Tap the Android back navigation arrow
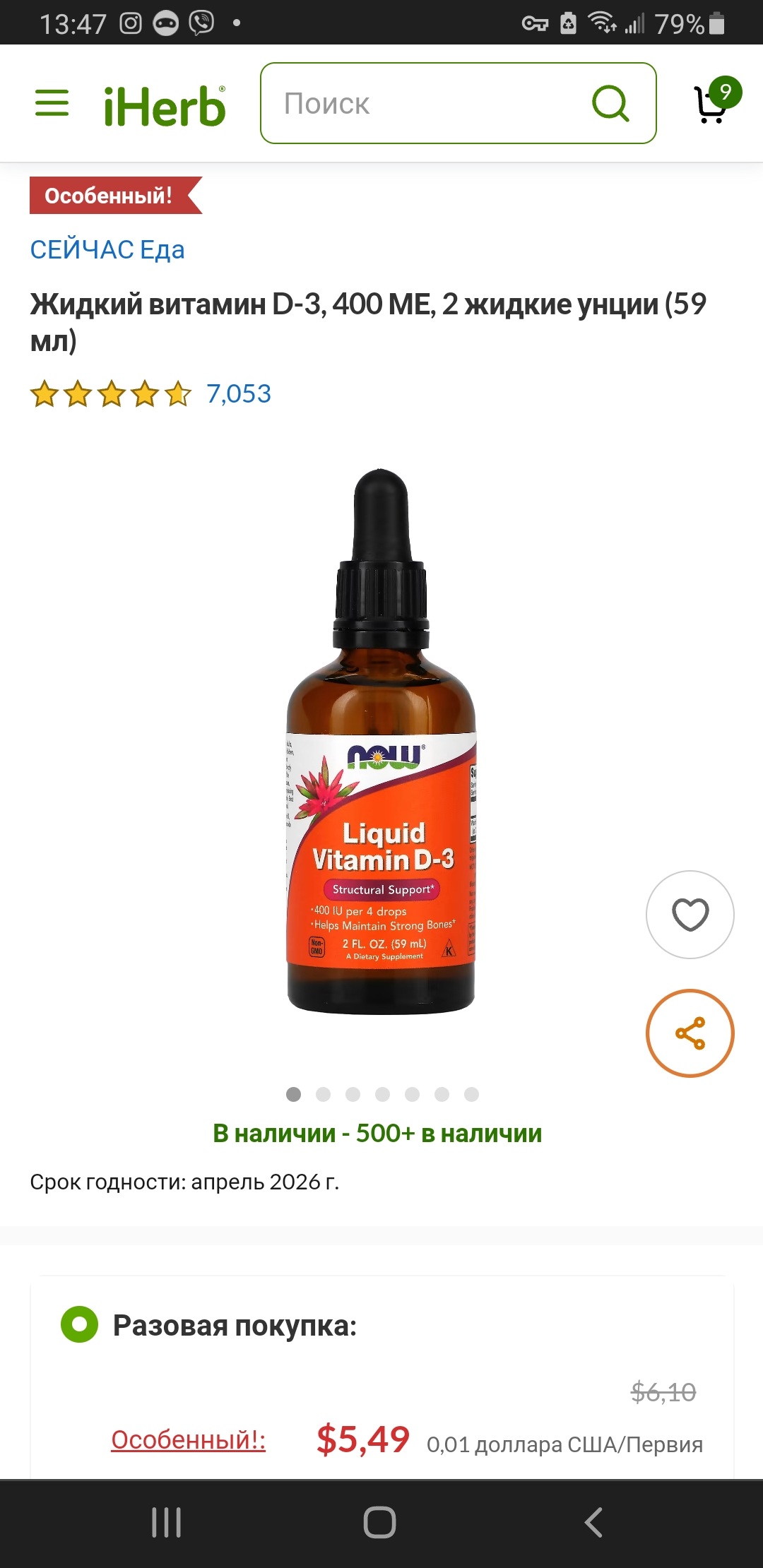The height and width of the screenshot is (1568, 763). [x=594, y=1522]
